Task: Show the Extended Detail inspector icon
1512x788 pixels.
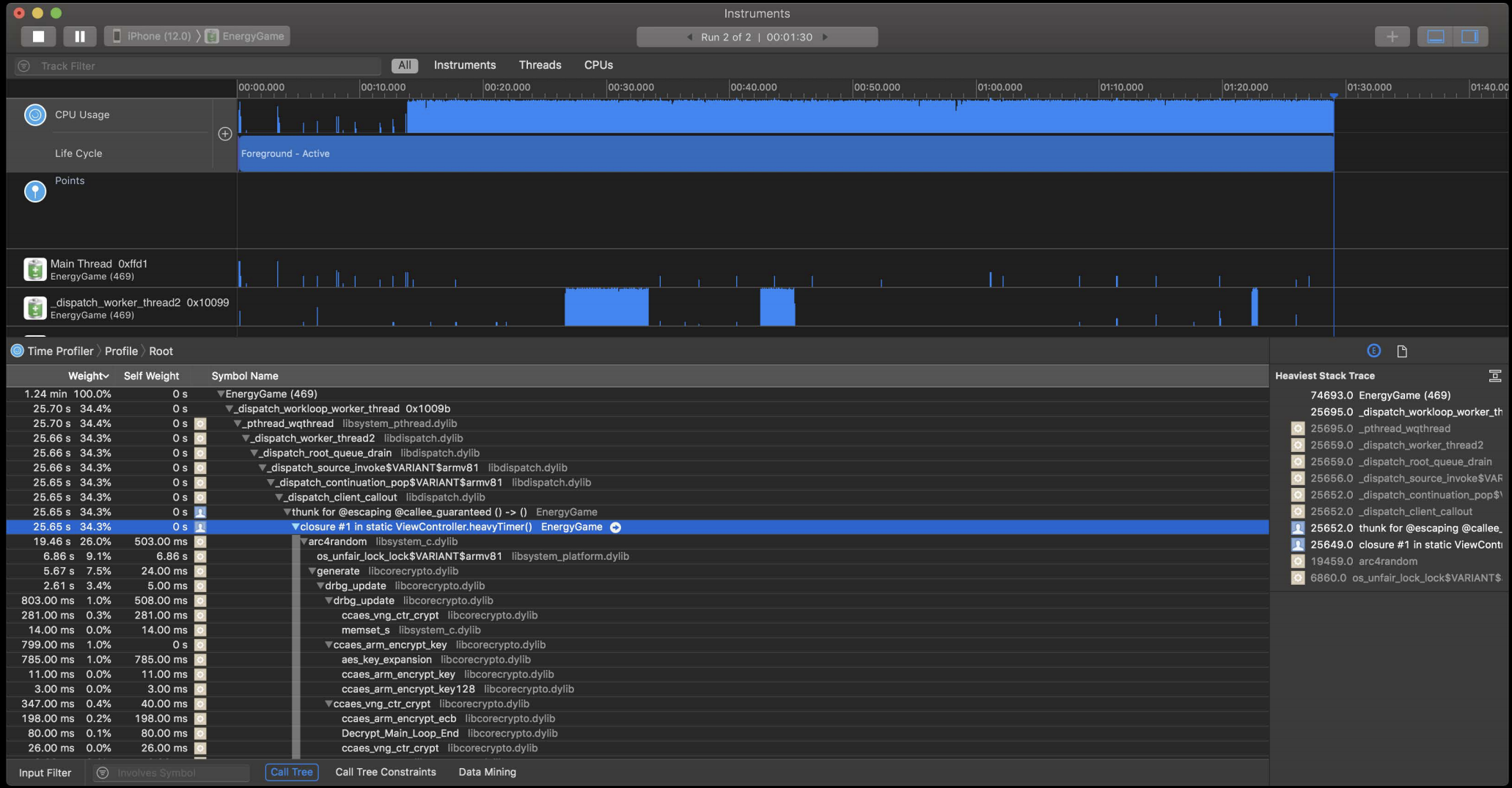Action: click(1373, 351)
